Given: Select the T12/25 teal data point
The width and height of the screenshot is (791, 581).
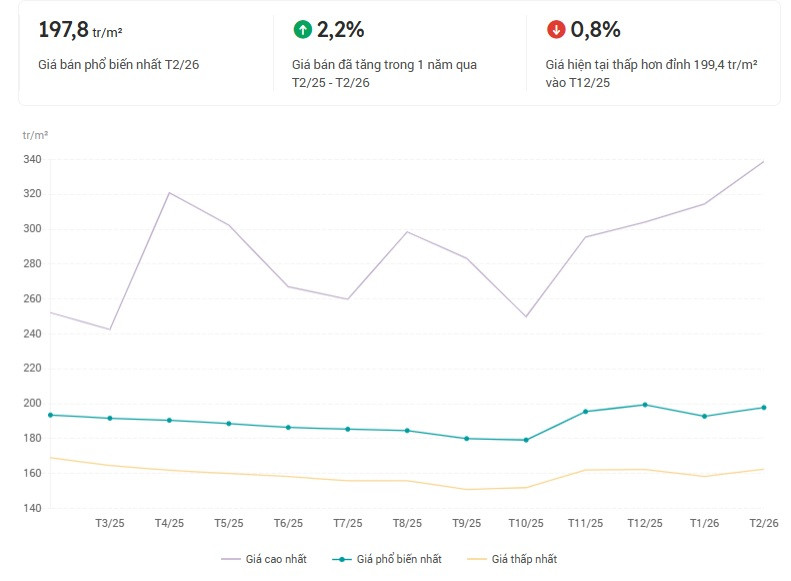Looking at the screenshot, I should pos(645,404).
